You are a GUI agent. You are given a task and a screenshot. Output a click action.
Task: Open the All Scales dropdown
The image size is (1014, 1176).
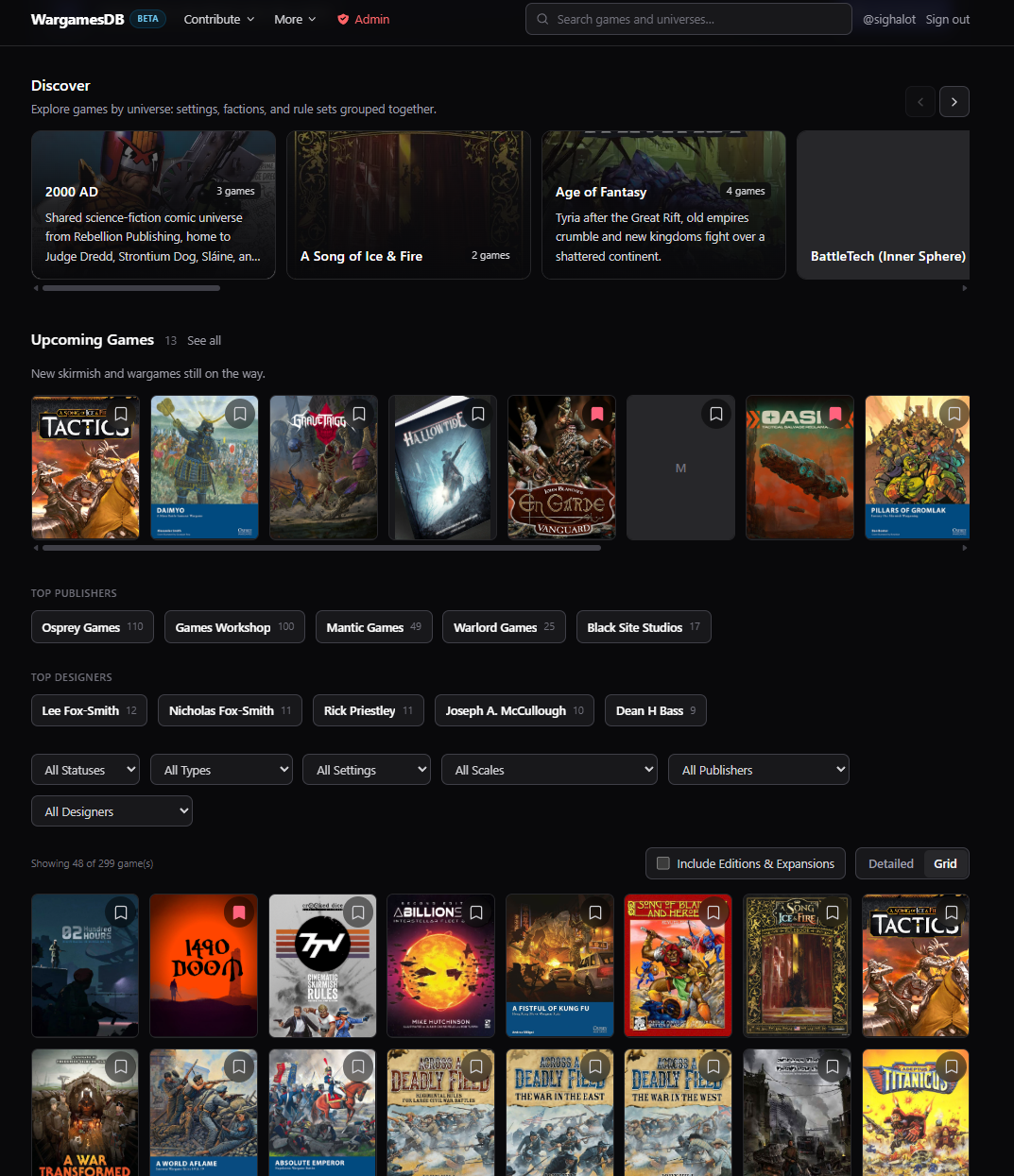[549, 770]
